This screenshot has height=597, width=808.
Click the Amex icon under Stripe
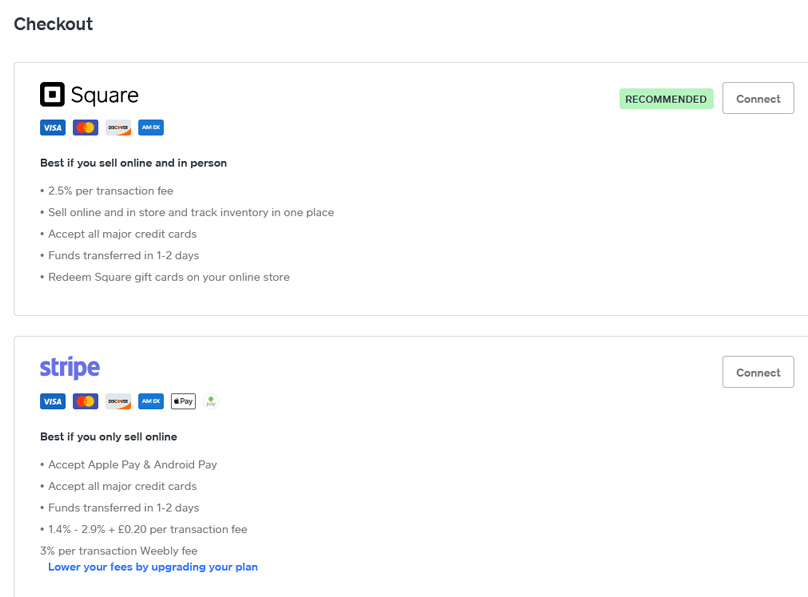click(151, 401)
